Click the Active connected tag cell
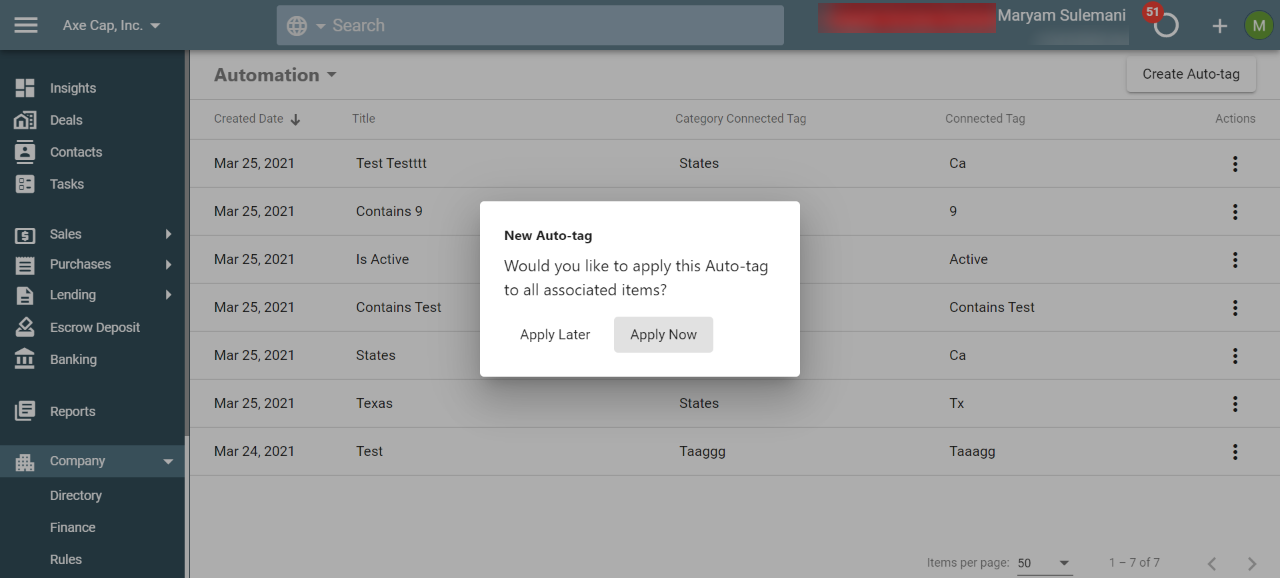1280x578 pixels. (x=968, y=259)
